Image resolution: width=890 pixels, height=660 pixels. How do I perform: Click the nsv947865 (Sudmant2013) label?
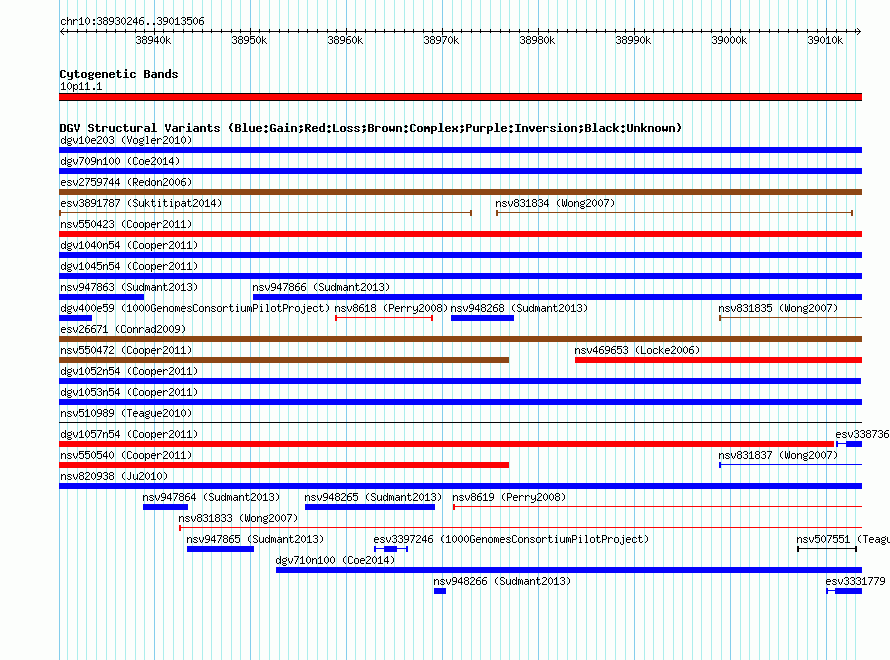coord(255,539)
